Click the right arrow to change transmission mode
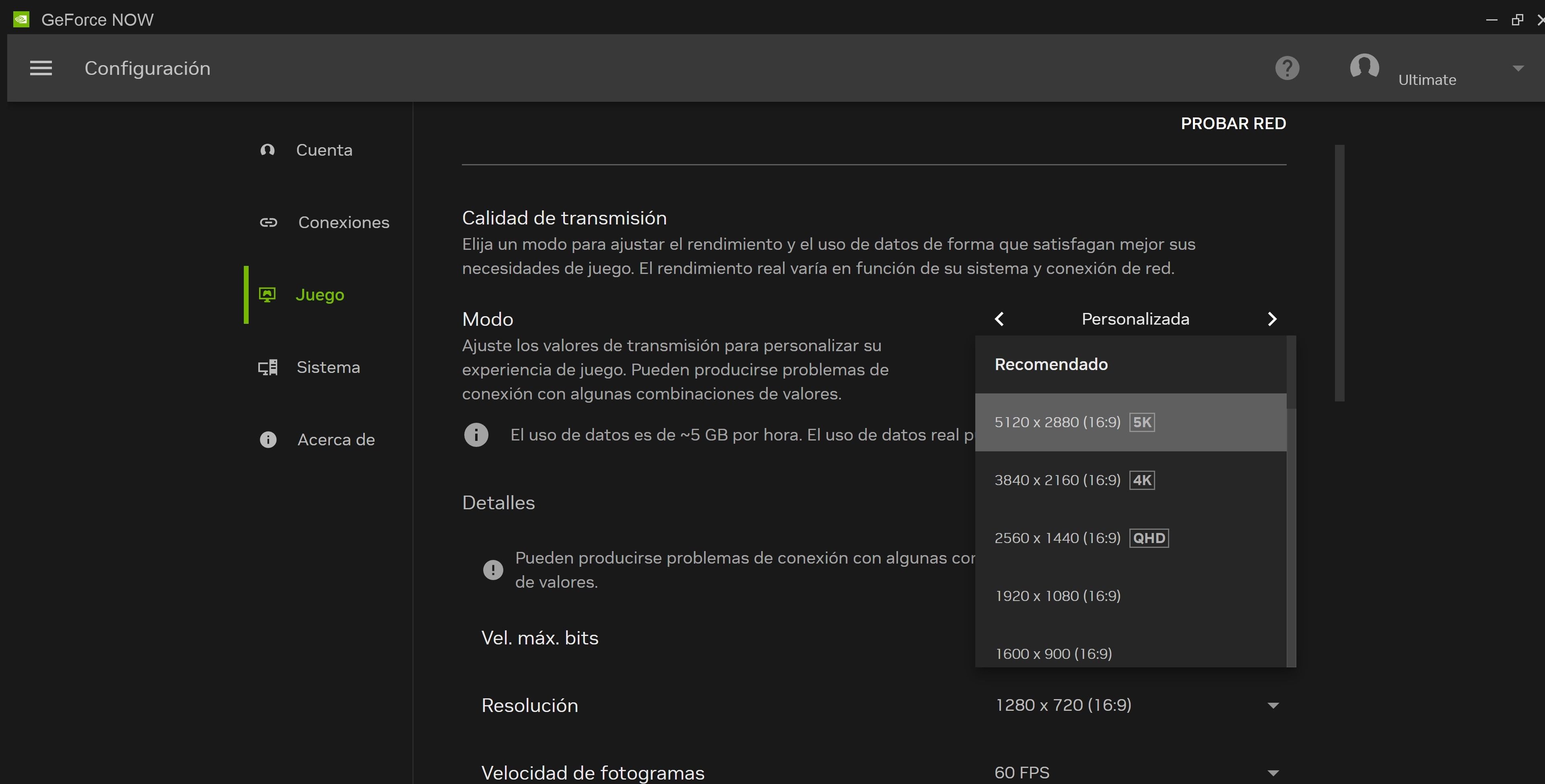This screenshot has height=784, width=1545. pos(1272,319)
